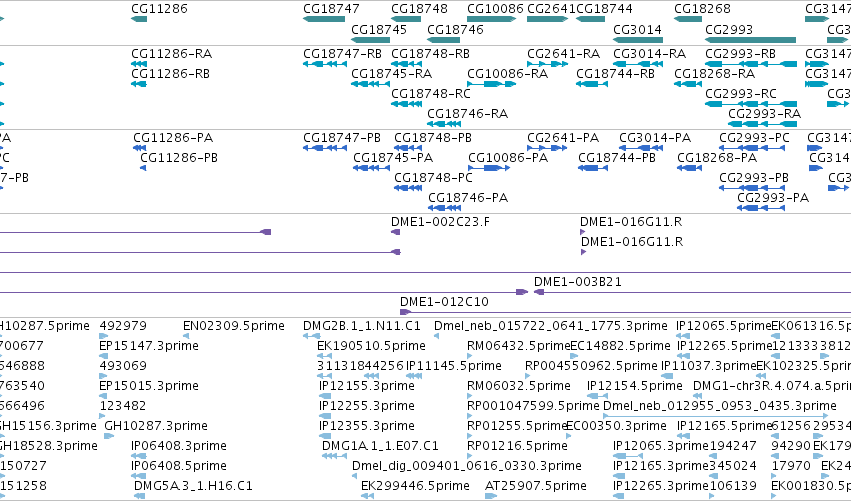Select the CG18746 gene label
The image size is (851, 501).
click(x=455, y=29)
